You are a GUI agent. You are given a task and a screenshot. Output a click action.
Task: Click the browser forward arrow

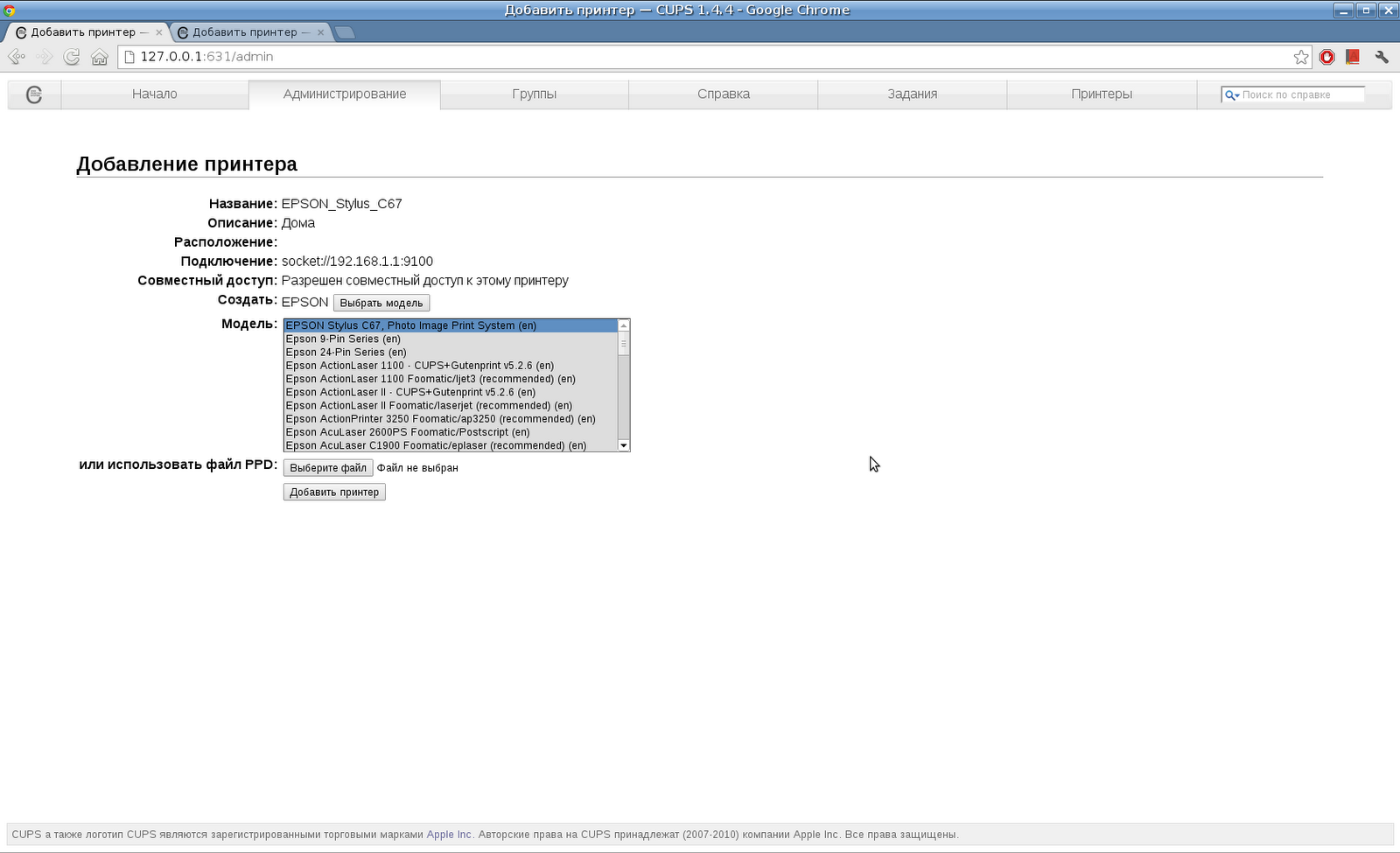pyautogui.click(x=45, y=57)
